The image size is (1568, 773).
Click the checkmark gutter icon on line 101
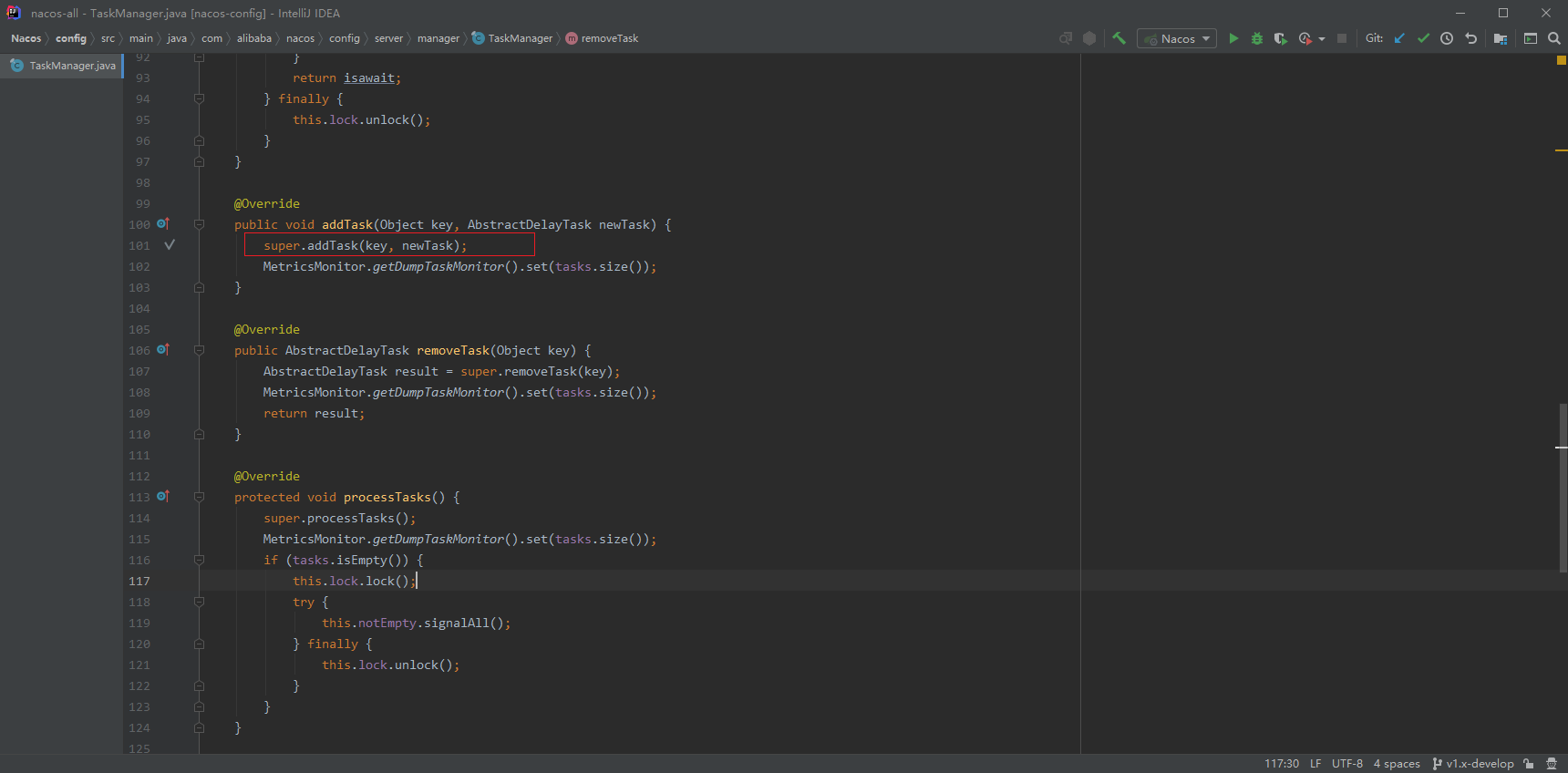pos(170,244)
